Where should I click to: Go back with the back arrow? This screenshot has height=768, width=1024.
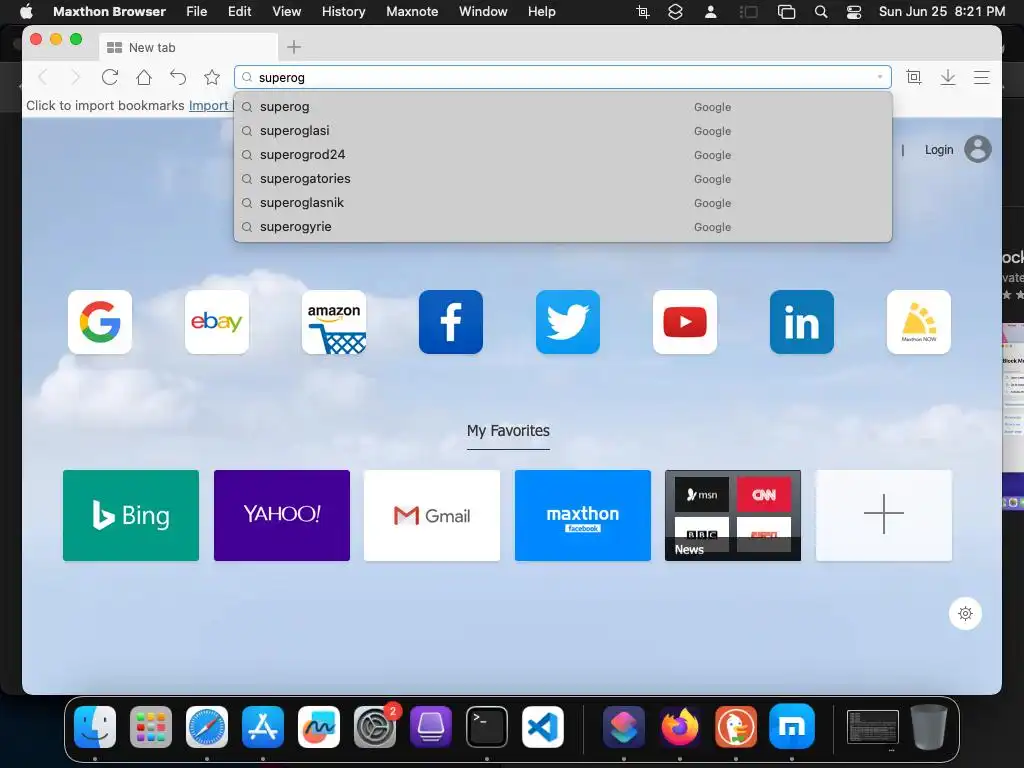[x=43, y=78]
